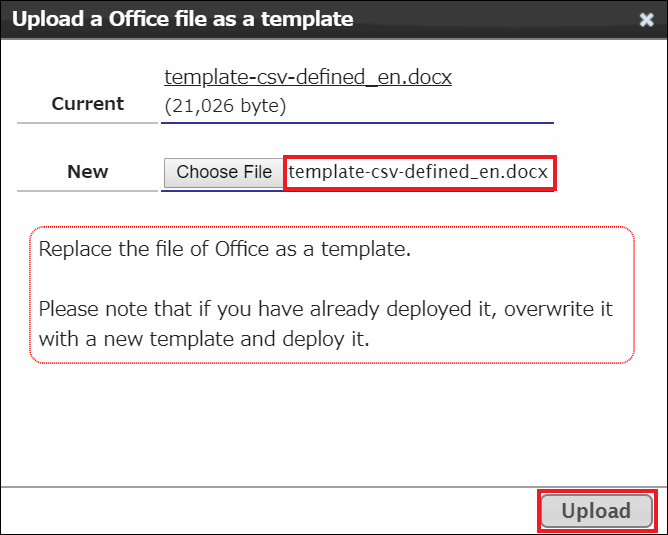Click the gray line under the New label
The width and height of the screenshot is (668, 535).
click(87, 191)
